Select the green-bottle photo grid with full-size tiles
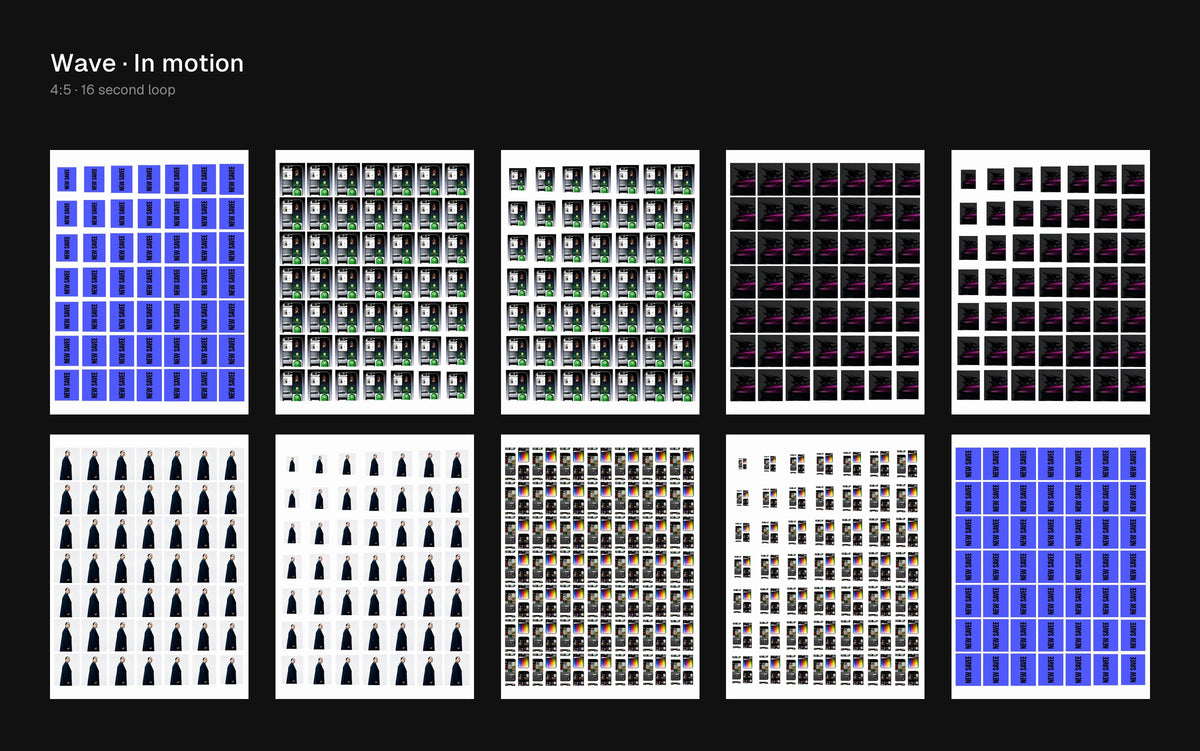Viewport: 1200px width, 751px height. (374, 282)
